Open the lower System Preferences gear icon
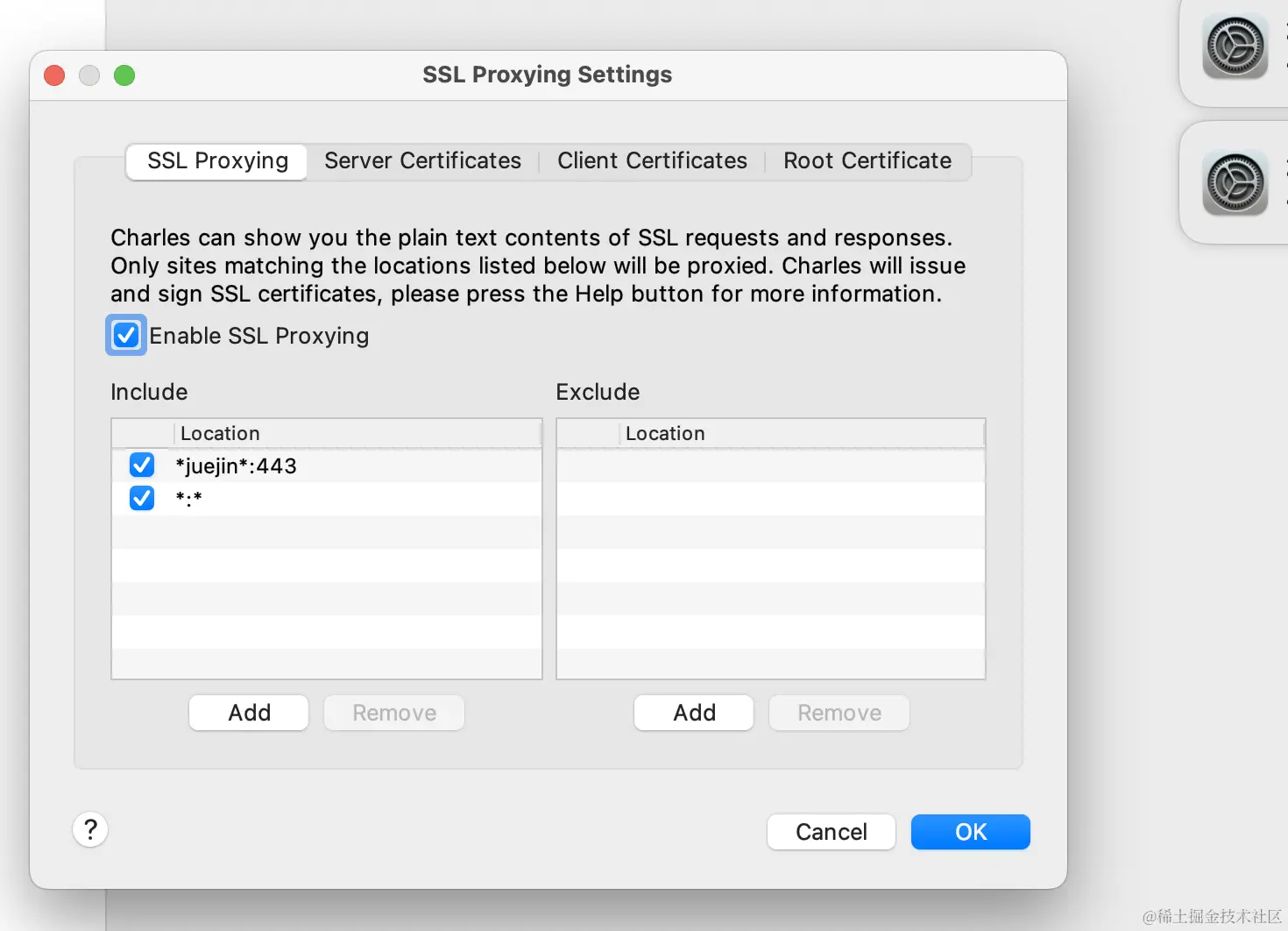1288x931 pixels. pos(1235,183)
